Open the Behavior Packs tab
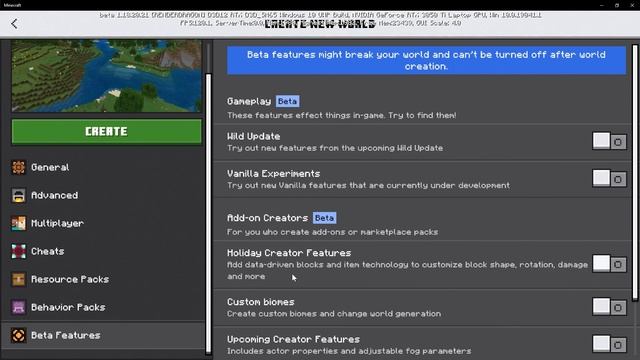The width and height of the screenshot is (640, 360). click(103, 307)
